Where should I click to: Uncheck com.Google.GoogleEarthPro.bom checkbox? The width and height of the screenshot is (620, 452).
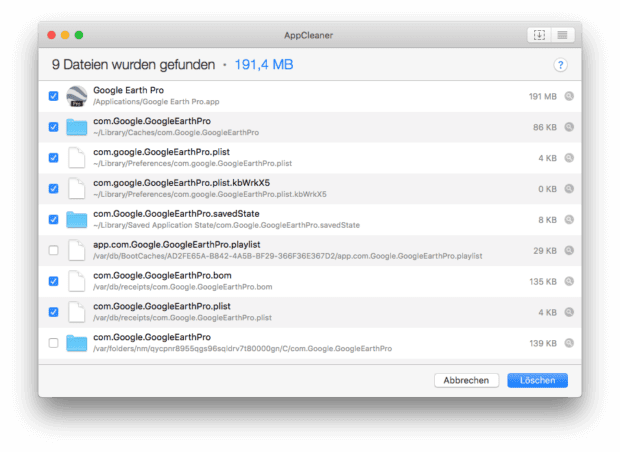(53, 281)
